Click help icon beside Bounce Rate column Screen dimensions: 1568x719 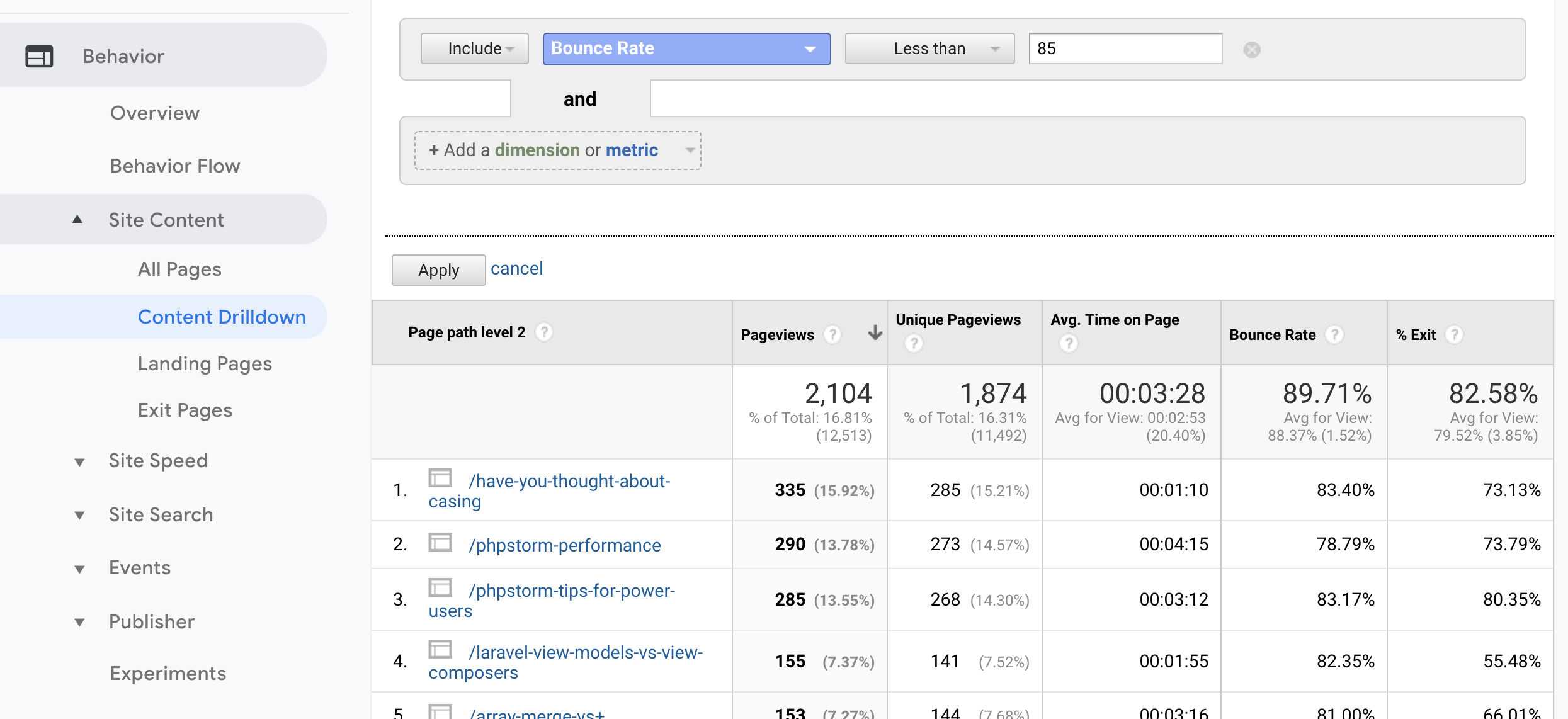pyautogui.click(x=1334, y=335)
